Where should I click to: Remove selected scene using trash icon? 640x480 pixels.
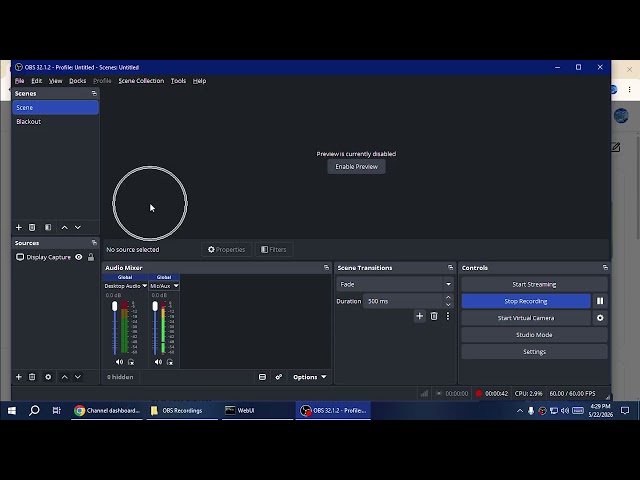[32, 227]
